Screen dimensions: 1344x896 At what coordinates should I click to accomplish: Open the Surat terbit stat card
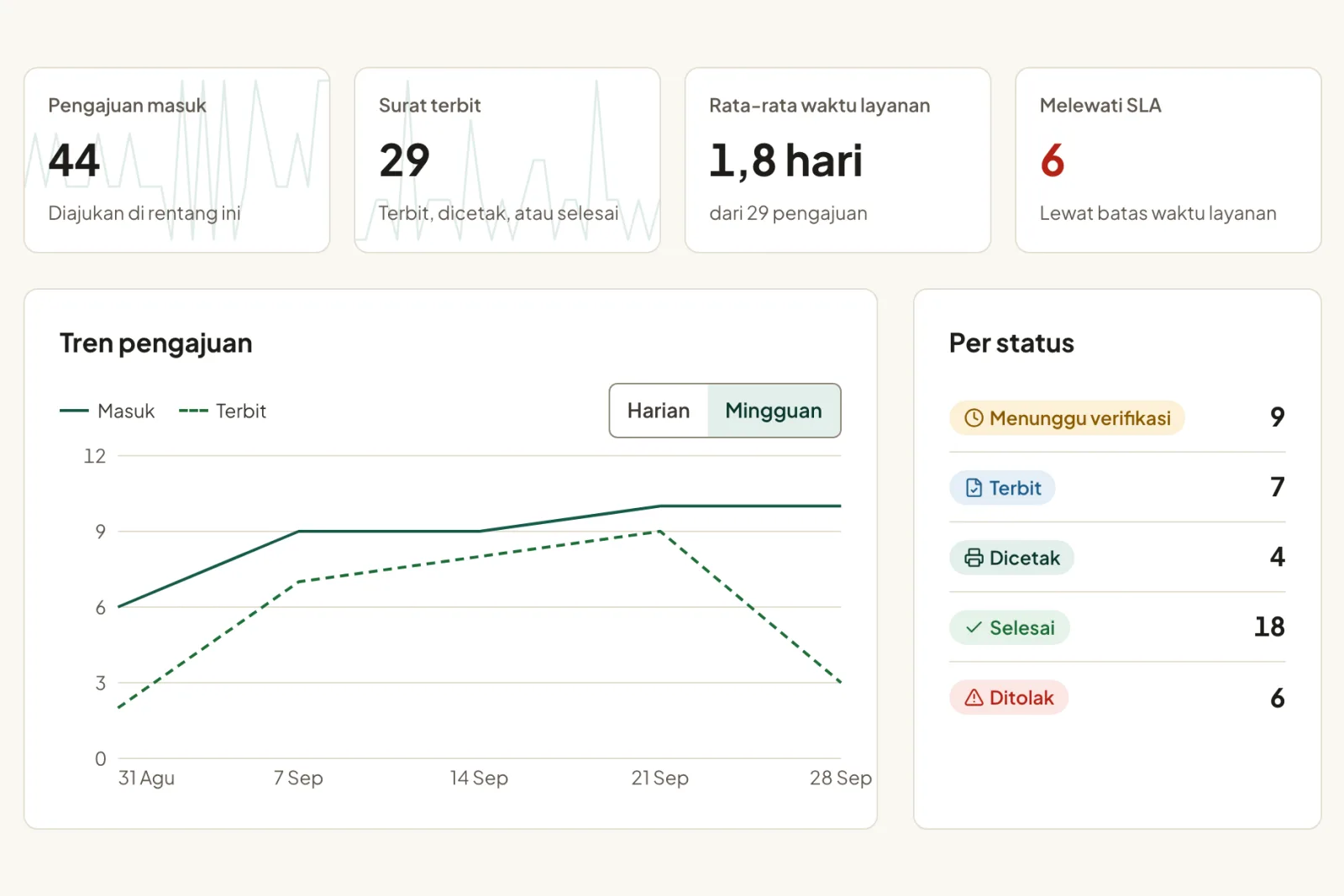(x=507, y=160)
